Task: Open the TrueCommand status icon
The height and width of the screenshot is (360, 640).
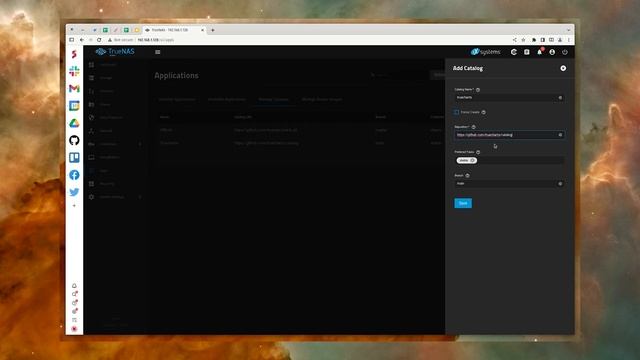Action: (x=514, y=52)
